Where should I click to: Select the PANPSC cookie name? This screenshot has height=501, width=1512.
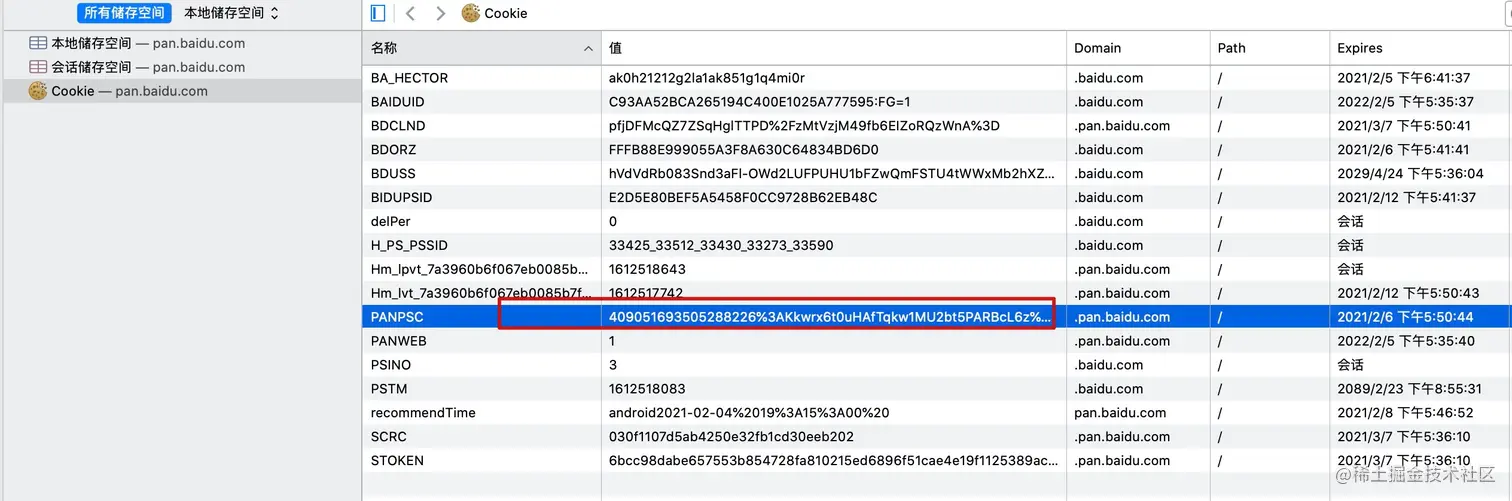397,317
